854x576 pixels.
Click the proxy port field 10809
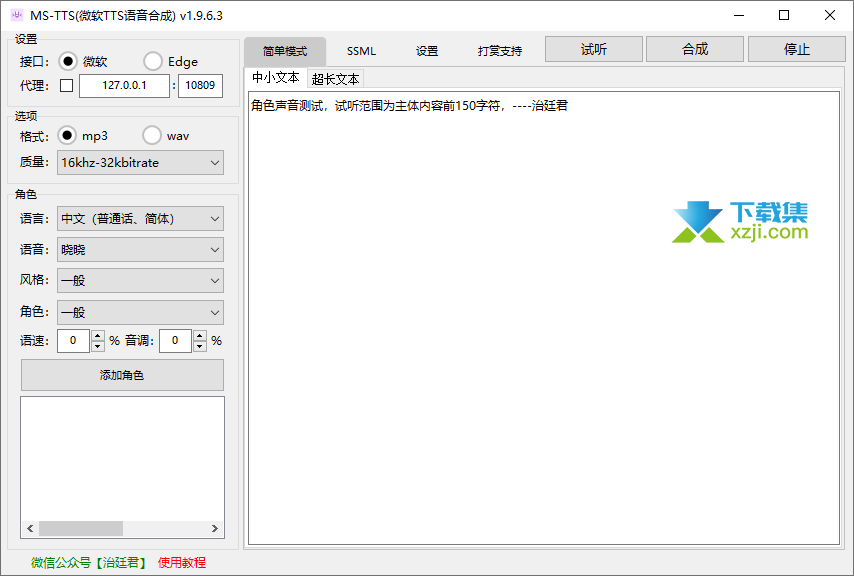pyautogui.click(x=200, y=85)
